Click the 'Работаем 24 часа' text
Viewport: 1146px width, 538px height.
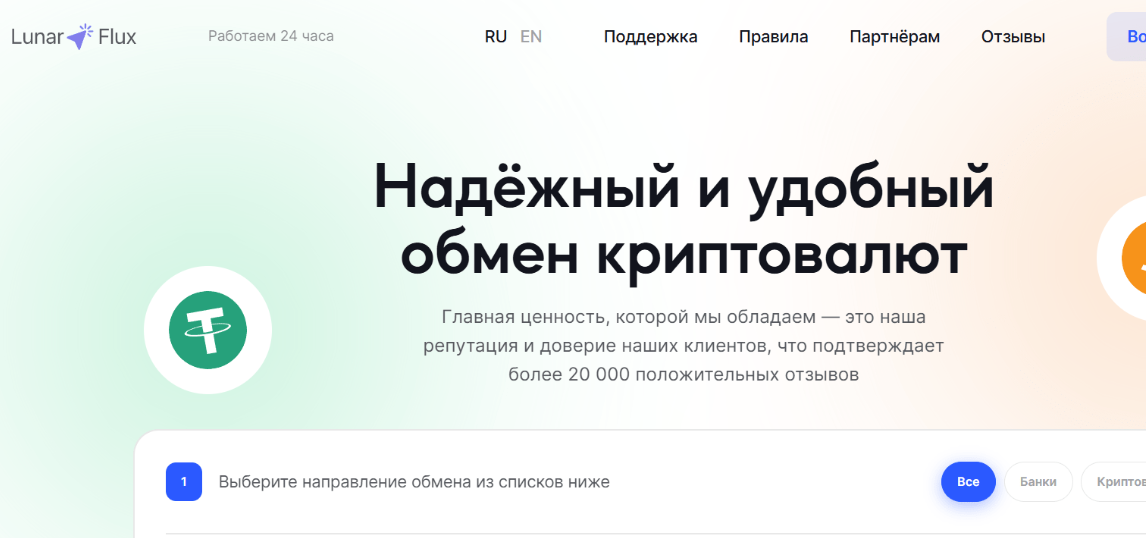(x=271, y=36)
